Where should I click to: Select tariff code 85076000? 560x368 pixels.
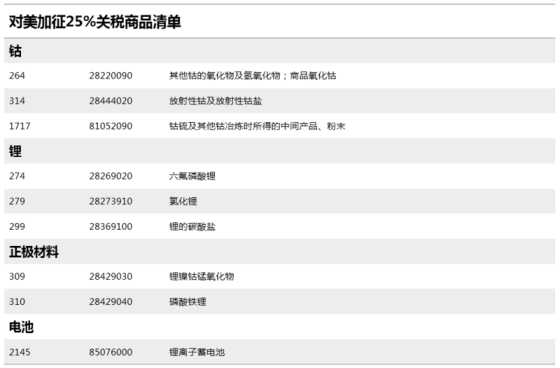pyautogui.click(x=111, y=352)
